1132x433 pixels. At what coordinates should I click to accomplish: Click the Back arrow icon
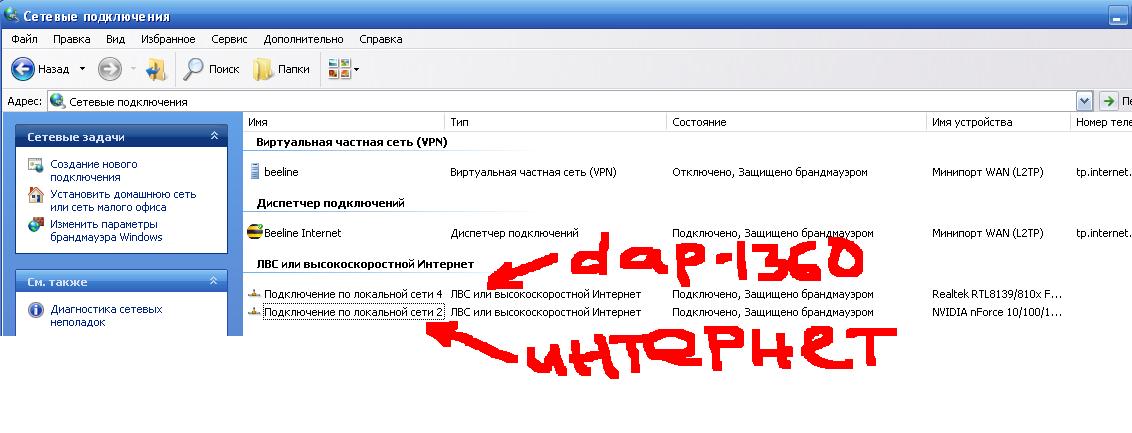pos(23,69)
